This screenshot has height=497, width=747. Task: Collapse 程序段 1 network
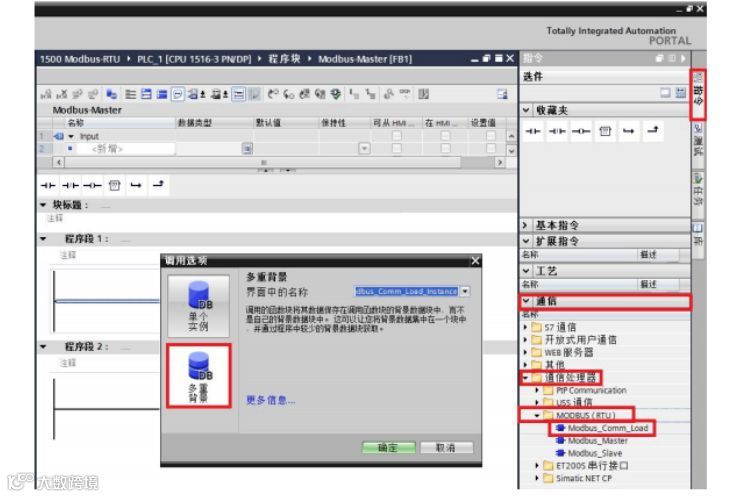click(43, 239)
